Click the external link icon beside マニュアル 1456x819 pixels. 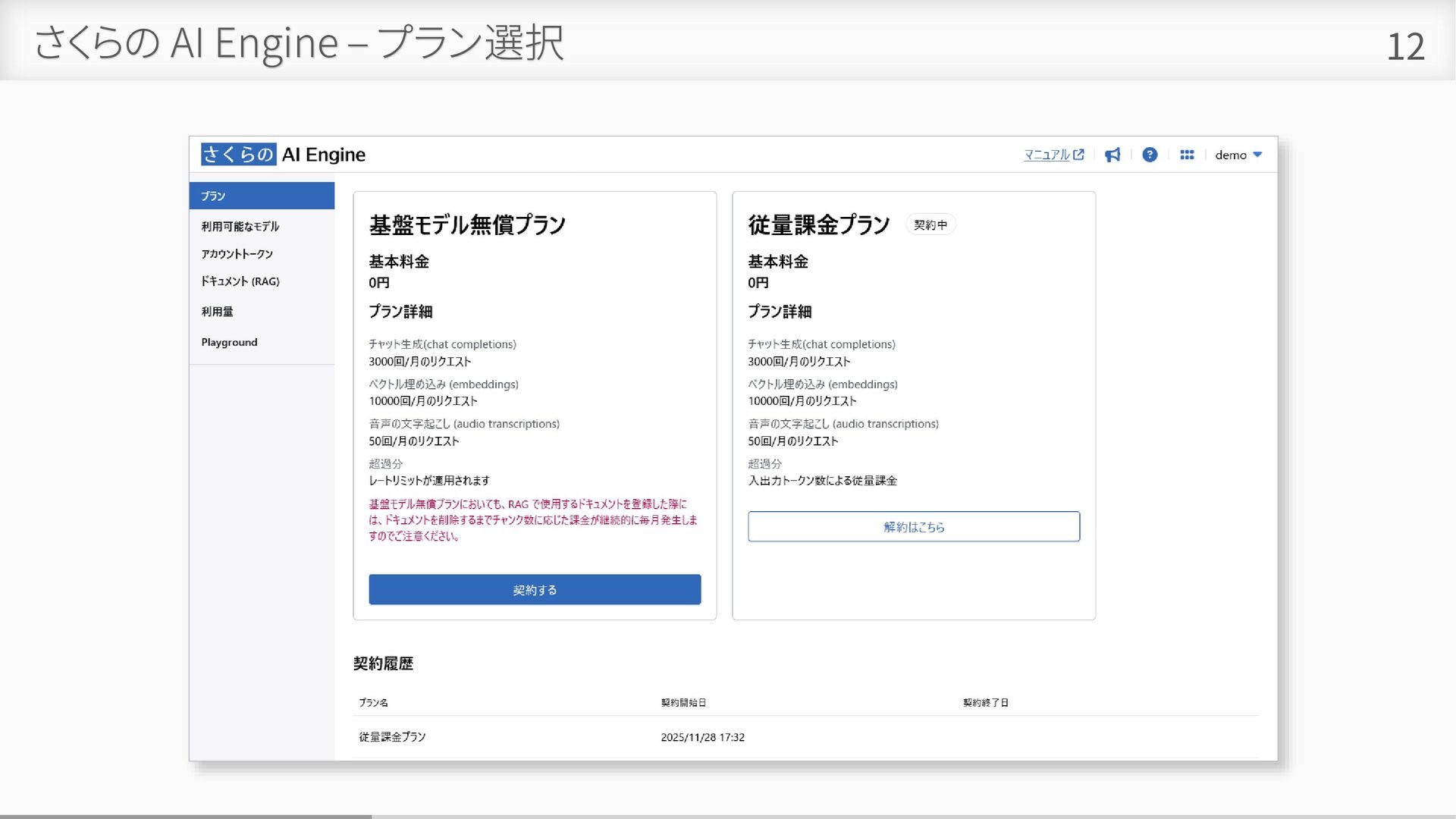[1078, 155]
